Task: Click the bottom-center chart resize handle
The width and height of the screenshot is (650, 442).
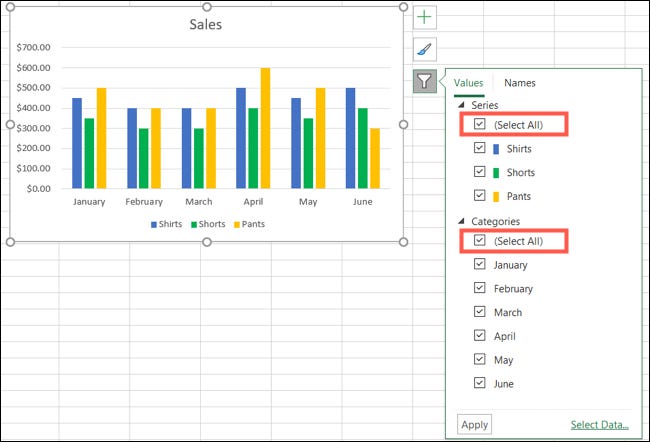Action: 207,242
